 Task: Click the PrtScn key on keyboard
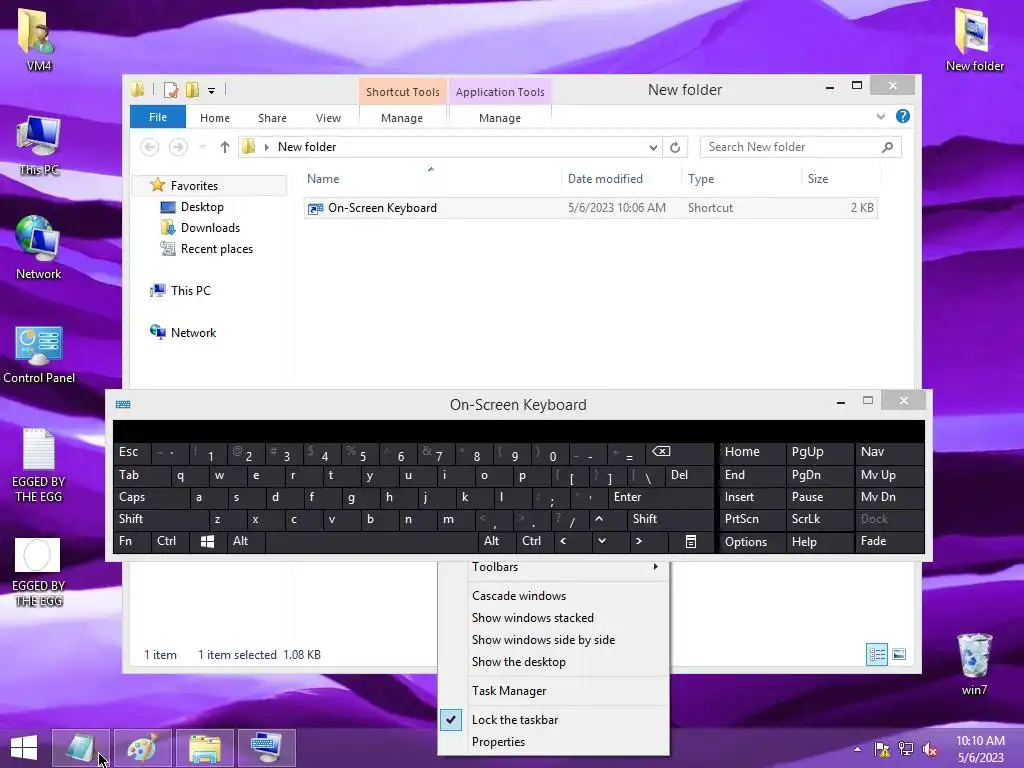[752, 519]
